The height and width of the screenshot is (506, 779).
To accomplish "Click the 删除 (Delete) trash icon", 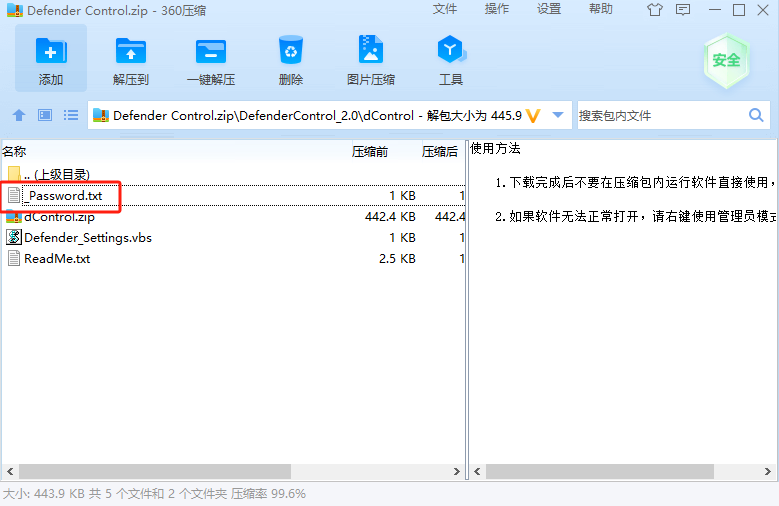I will coord(291,50).
